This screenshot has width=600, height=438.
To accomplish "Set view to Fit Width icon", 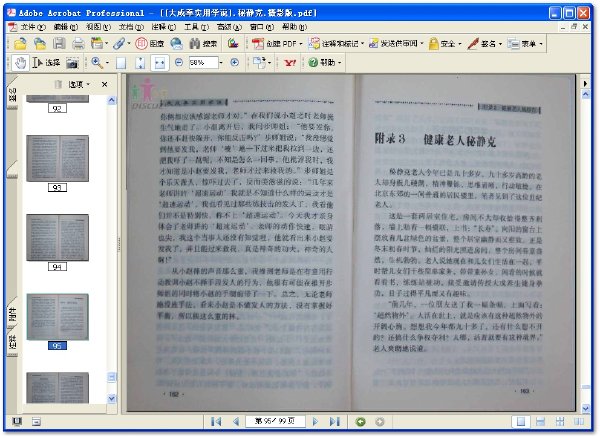I will click(160, 63).
